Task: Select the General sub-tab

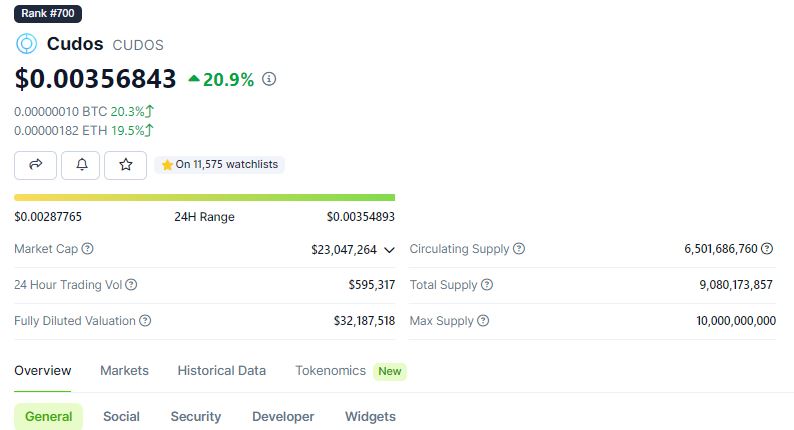Action: coord(49,416)
